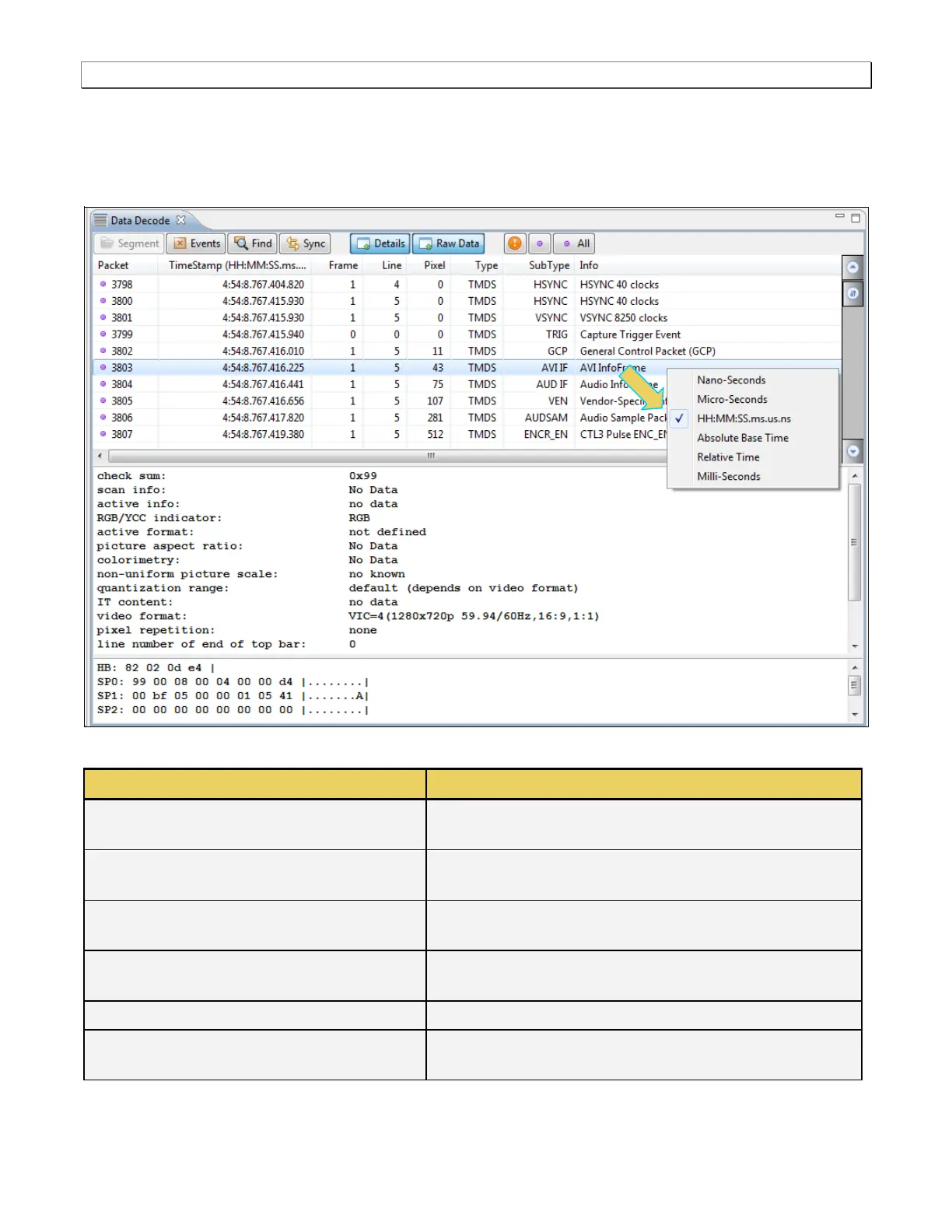Click the purple dot filter button
Screen dimensions: 952x1232
pyautogui.click(x=540, y=243)
